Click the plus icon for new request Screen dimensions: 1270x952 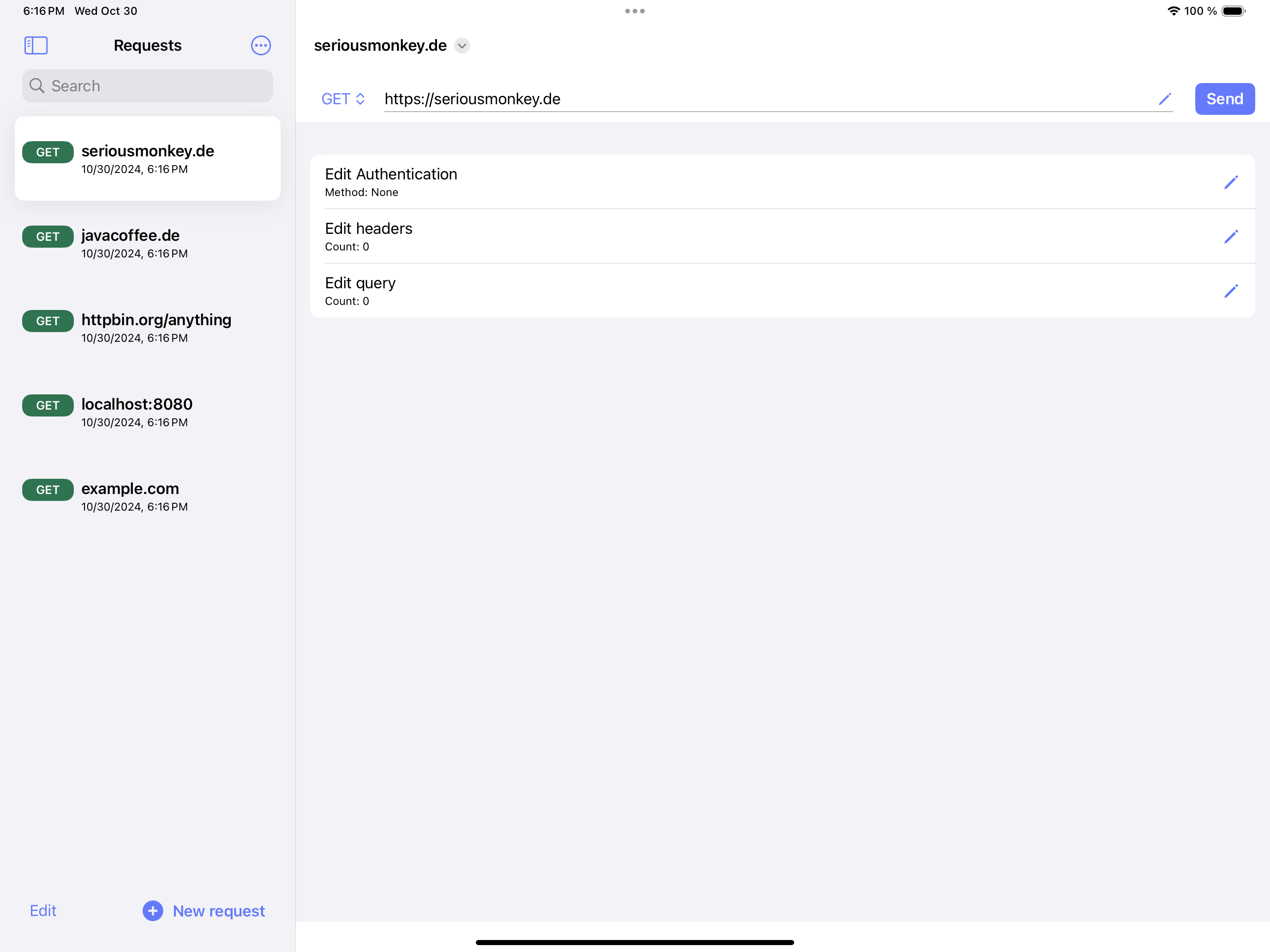(153, 910)
